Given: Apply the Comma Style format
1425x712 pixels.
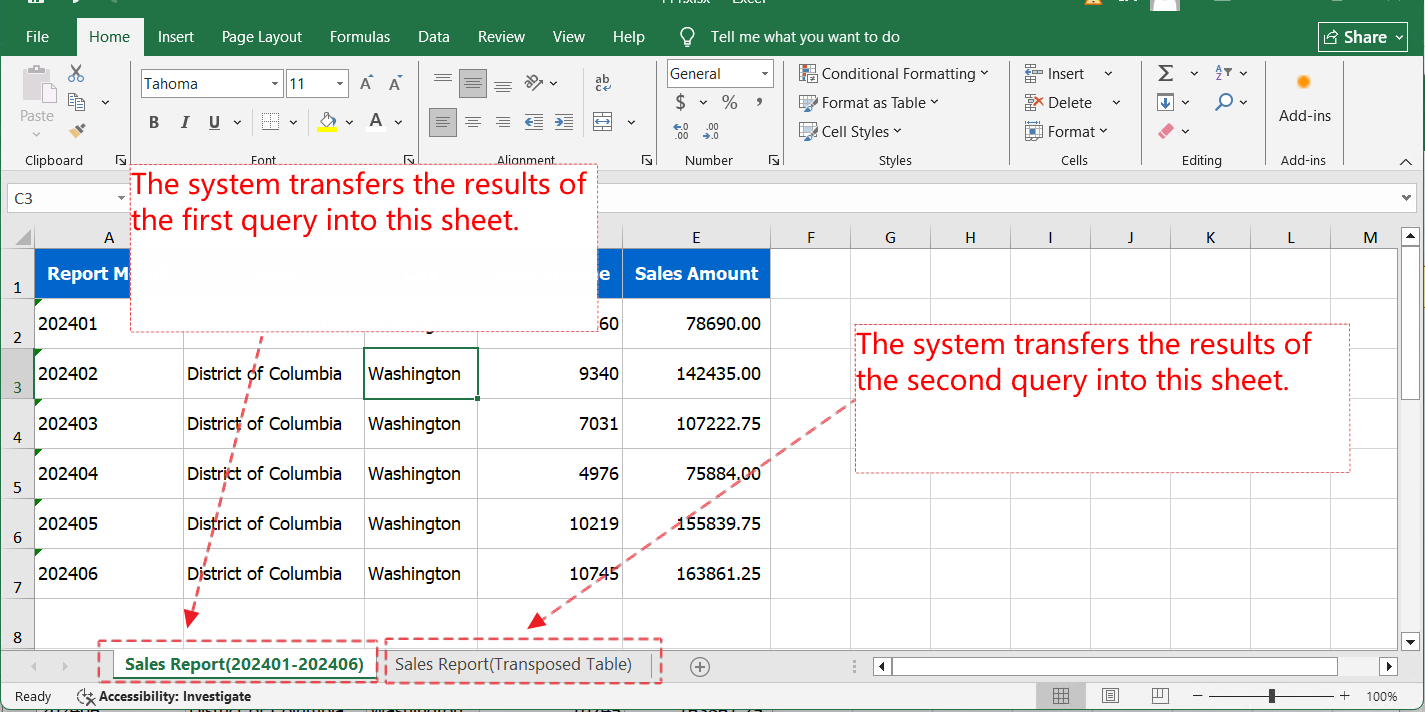Looking at the screenshot, I should (758, 102).
